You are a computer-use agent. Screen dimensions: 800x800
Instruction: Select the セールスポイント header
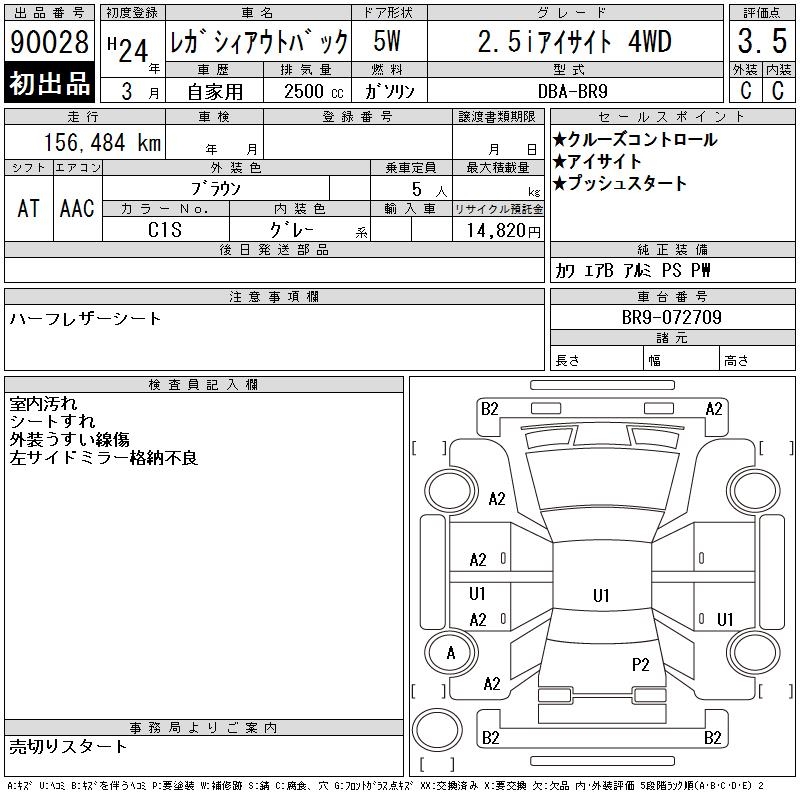(672, 117)
